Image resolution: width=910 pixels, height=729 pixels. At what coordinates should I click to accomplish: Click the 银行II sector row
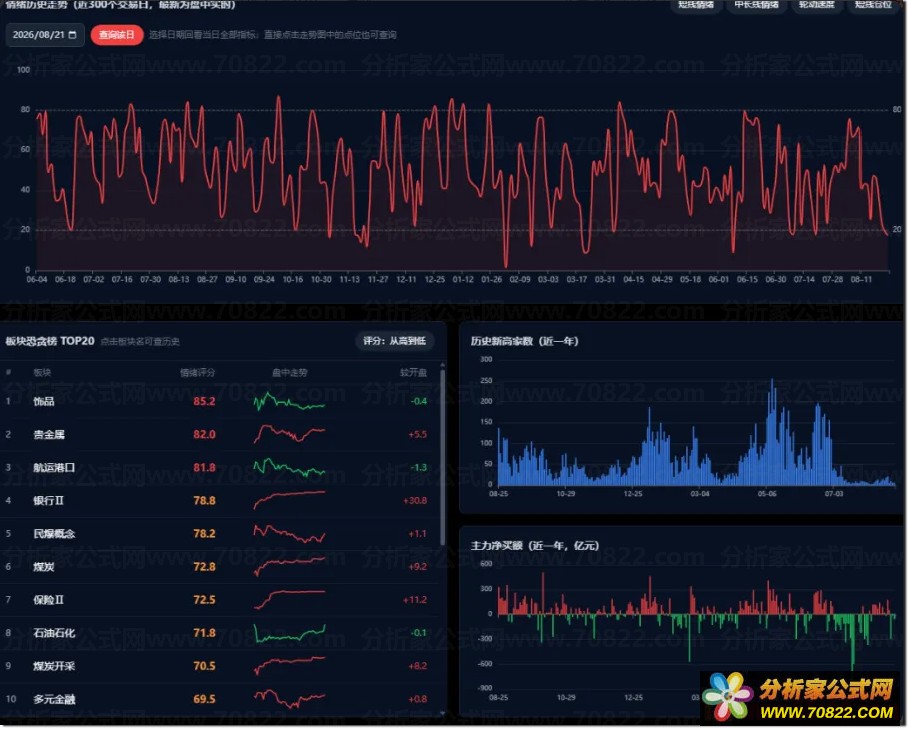(x=221, y=501)
